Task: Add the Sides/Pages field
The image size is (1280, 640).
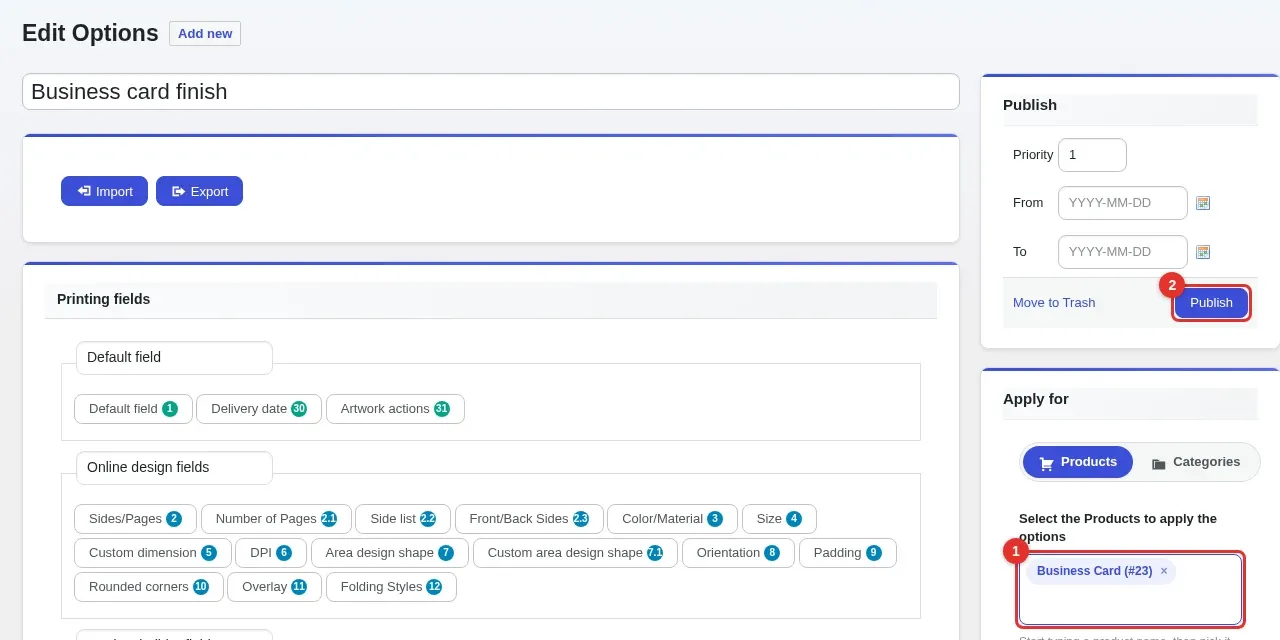Action: click(135, 519)
